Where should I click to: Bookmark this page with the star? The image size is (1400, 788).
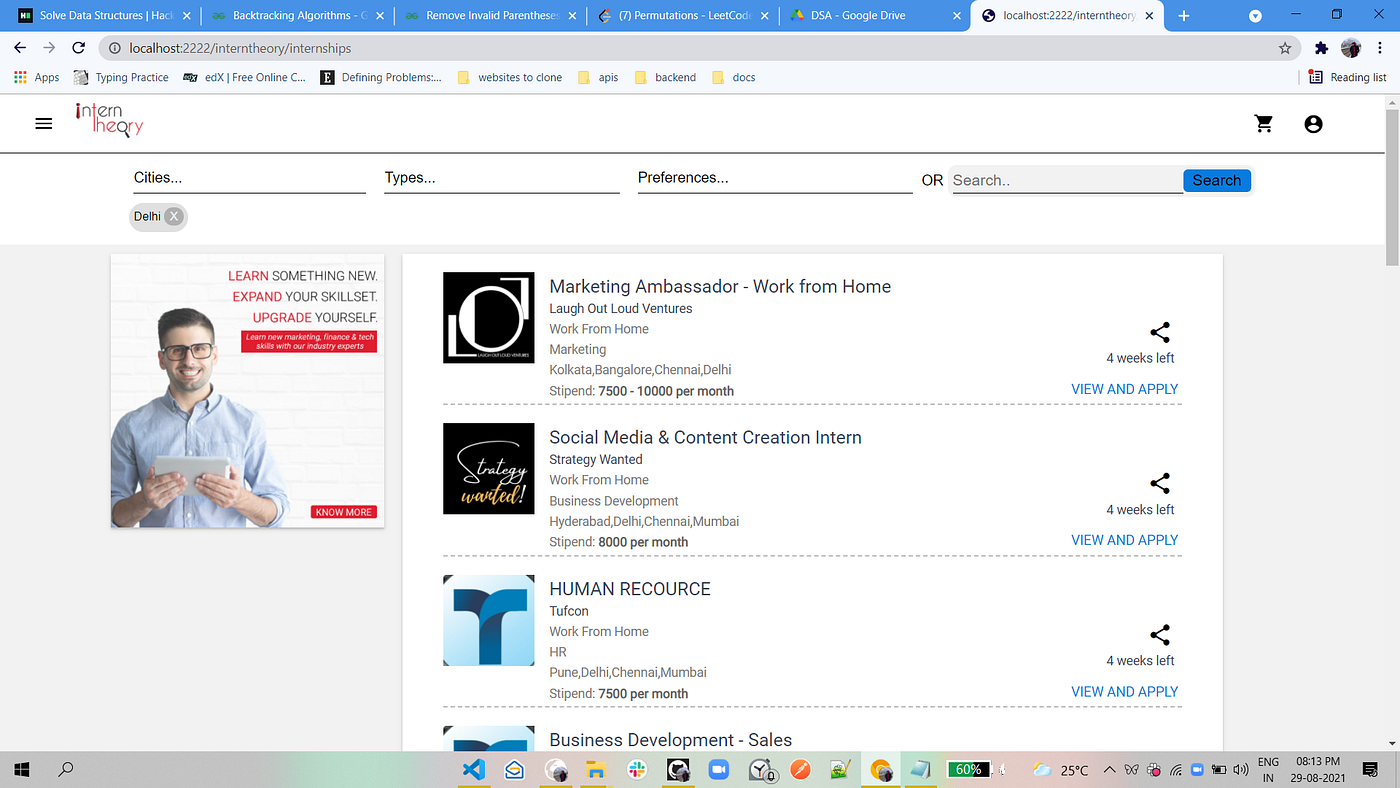1285,48
